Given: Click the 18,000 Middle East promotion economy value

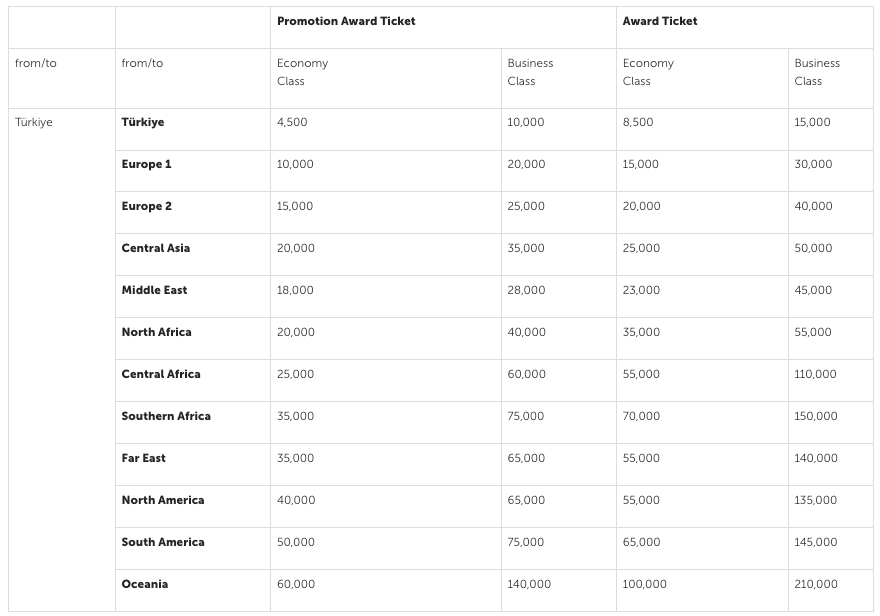Looking at the screenshot, I should (295, 290).
